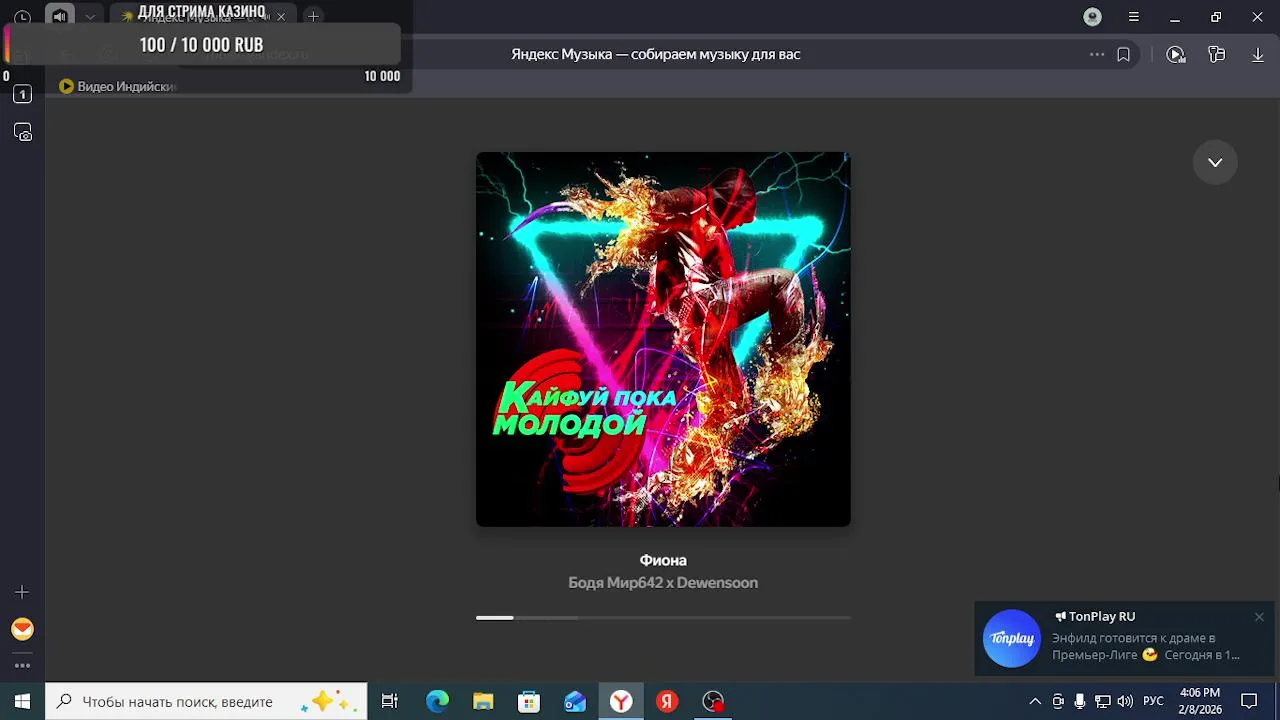Viewport: 1280px width, 720px height.
Task: Open the three-dots page options
Action: click(x=1097, y=54)
